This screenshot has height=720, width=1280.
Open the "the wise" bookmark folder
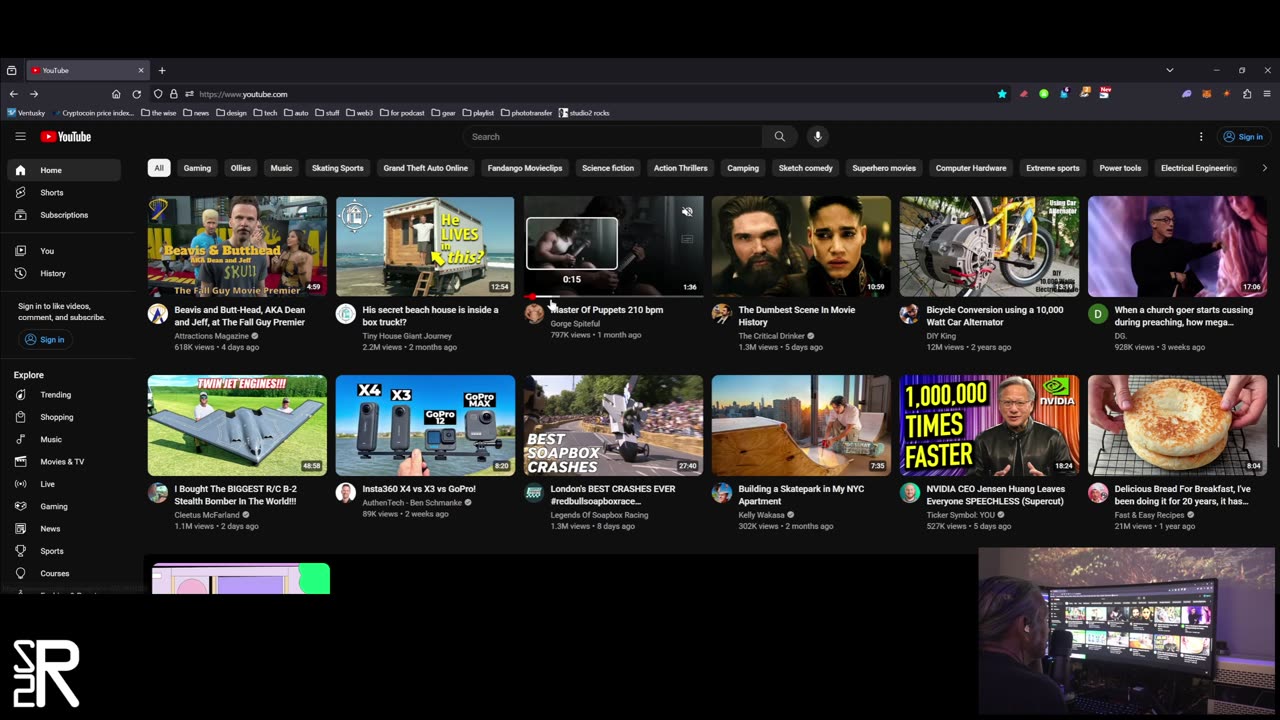(158, 113)
